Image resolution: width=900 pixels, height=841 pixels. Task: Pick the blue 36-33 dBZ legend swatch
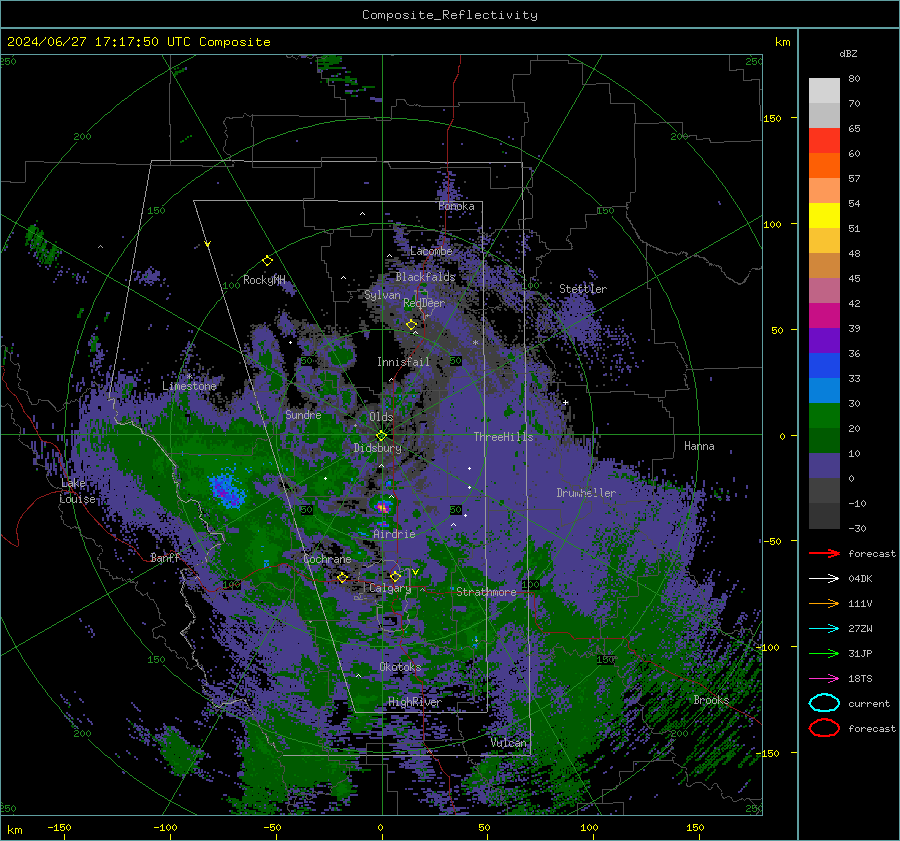tap(824, 366)
